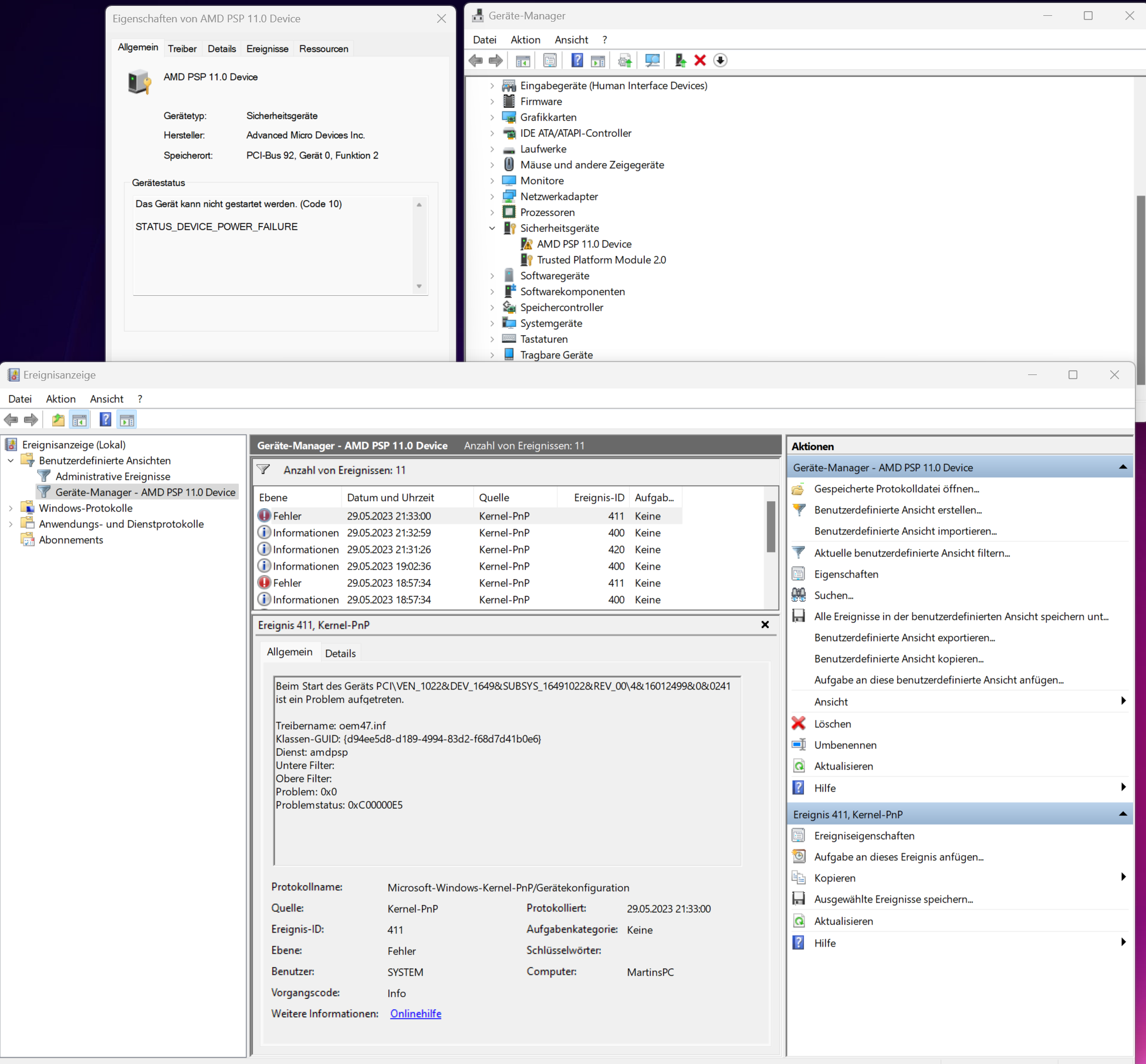Screen dimensions: 1146x1064
Task: Click Event Viewer up-folder toolbar icon
Action: (58, 420)
